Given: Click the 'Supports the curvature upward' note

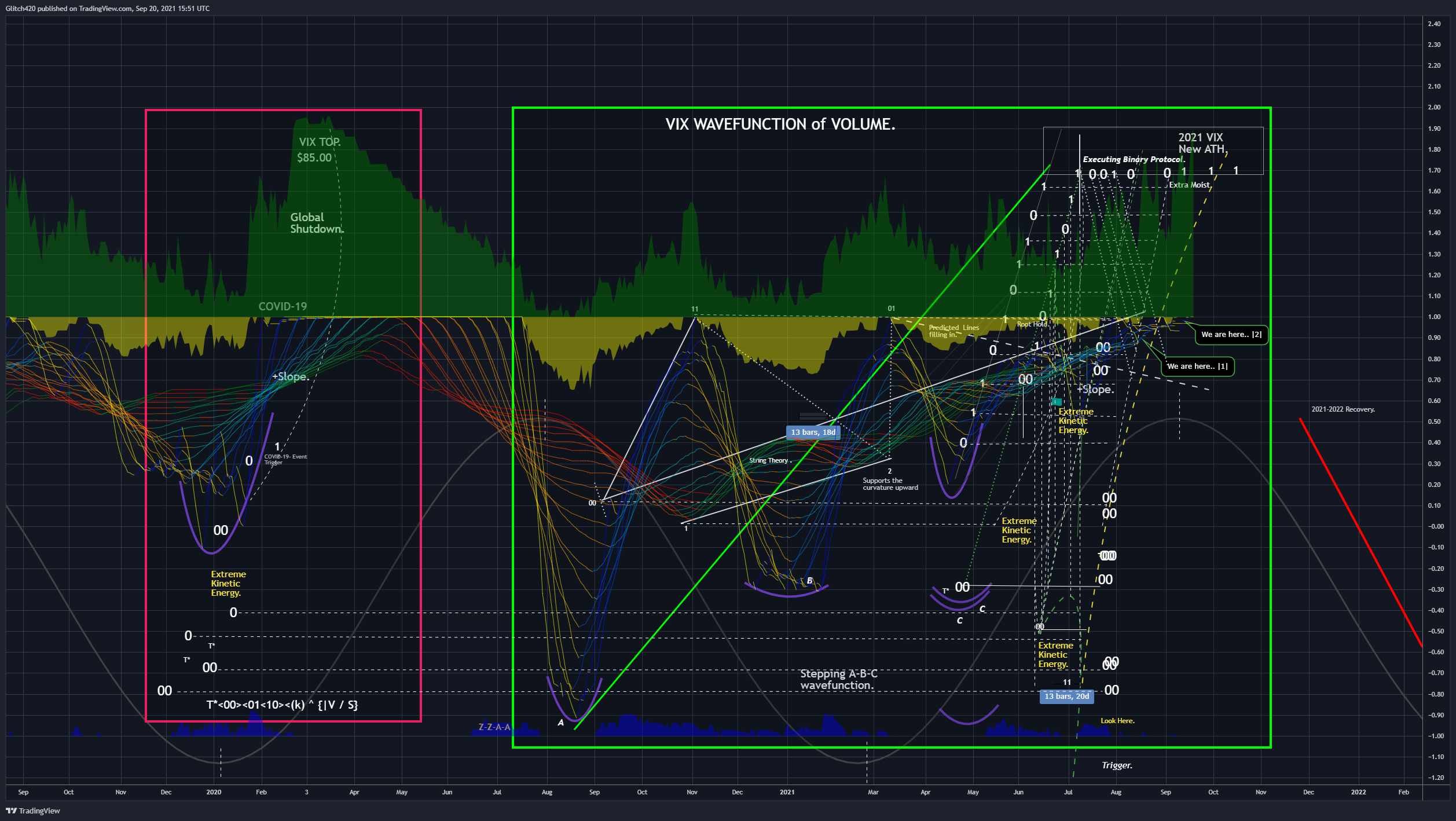Looking at the screenshot, I should tap(890, 484).
